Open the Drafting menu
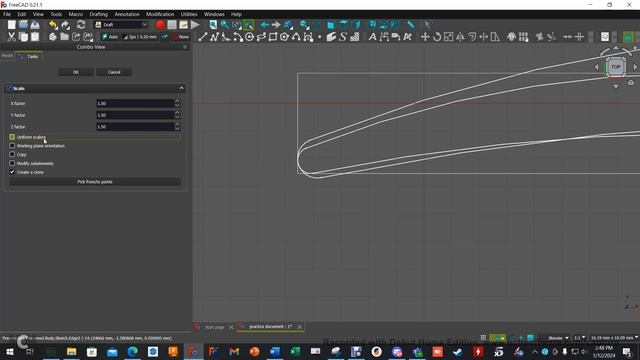Viewport: 640px width, 360px height. pyautogui.click(x=98, y=14)
